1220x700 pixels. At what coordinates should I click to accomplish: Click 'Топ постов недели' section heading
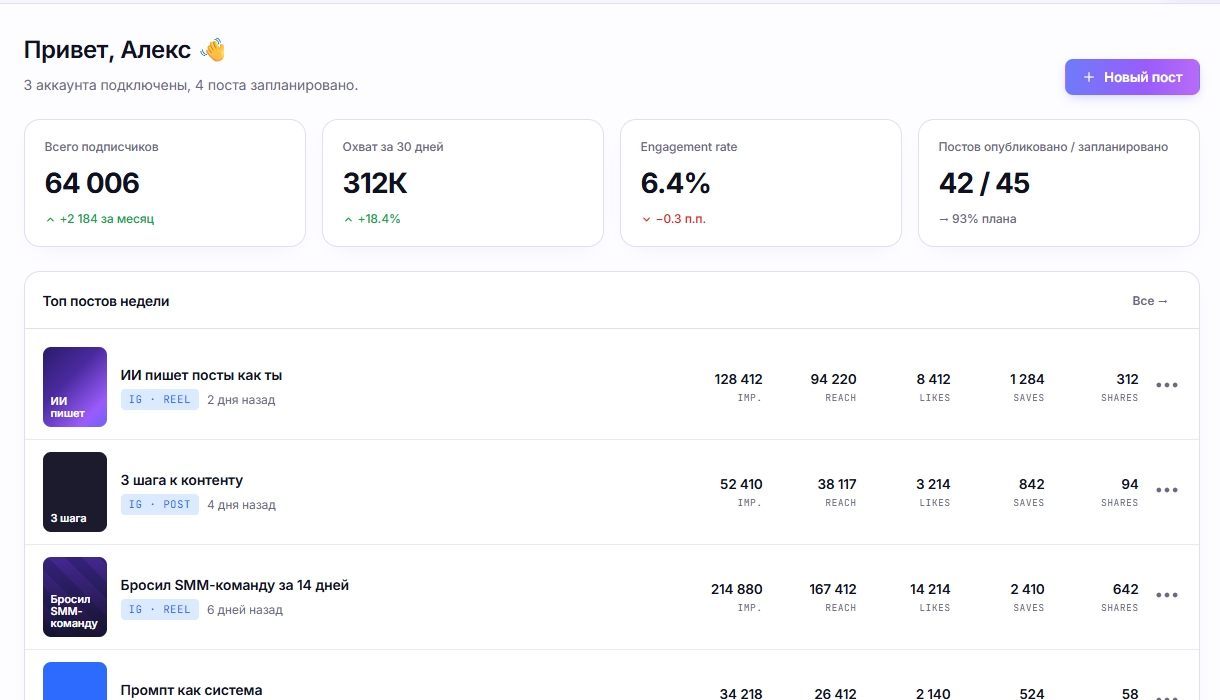106,301
